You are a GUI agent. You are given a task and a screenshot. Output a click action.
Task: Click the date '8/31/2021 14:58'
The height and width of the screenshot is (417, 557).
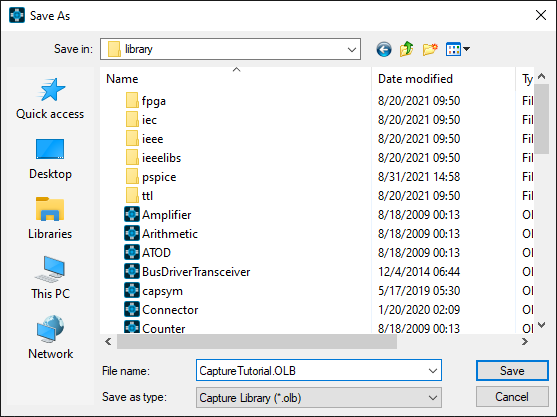click(419, 177)
